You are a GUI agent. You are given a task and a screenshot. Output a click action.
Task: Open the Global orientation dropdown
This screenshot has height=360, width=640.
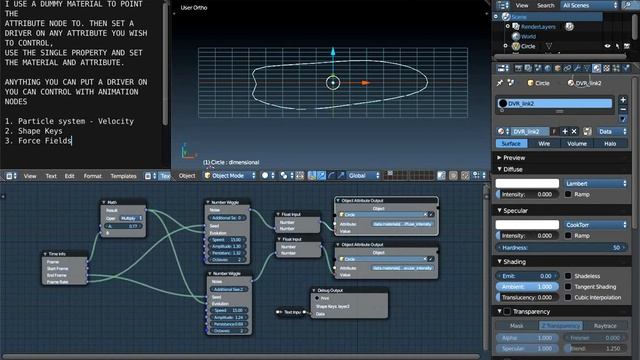point(364,176)
